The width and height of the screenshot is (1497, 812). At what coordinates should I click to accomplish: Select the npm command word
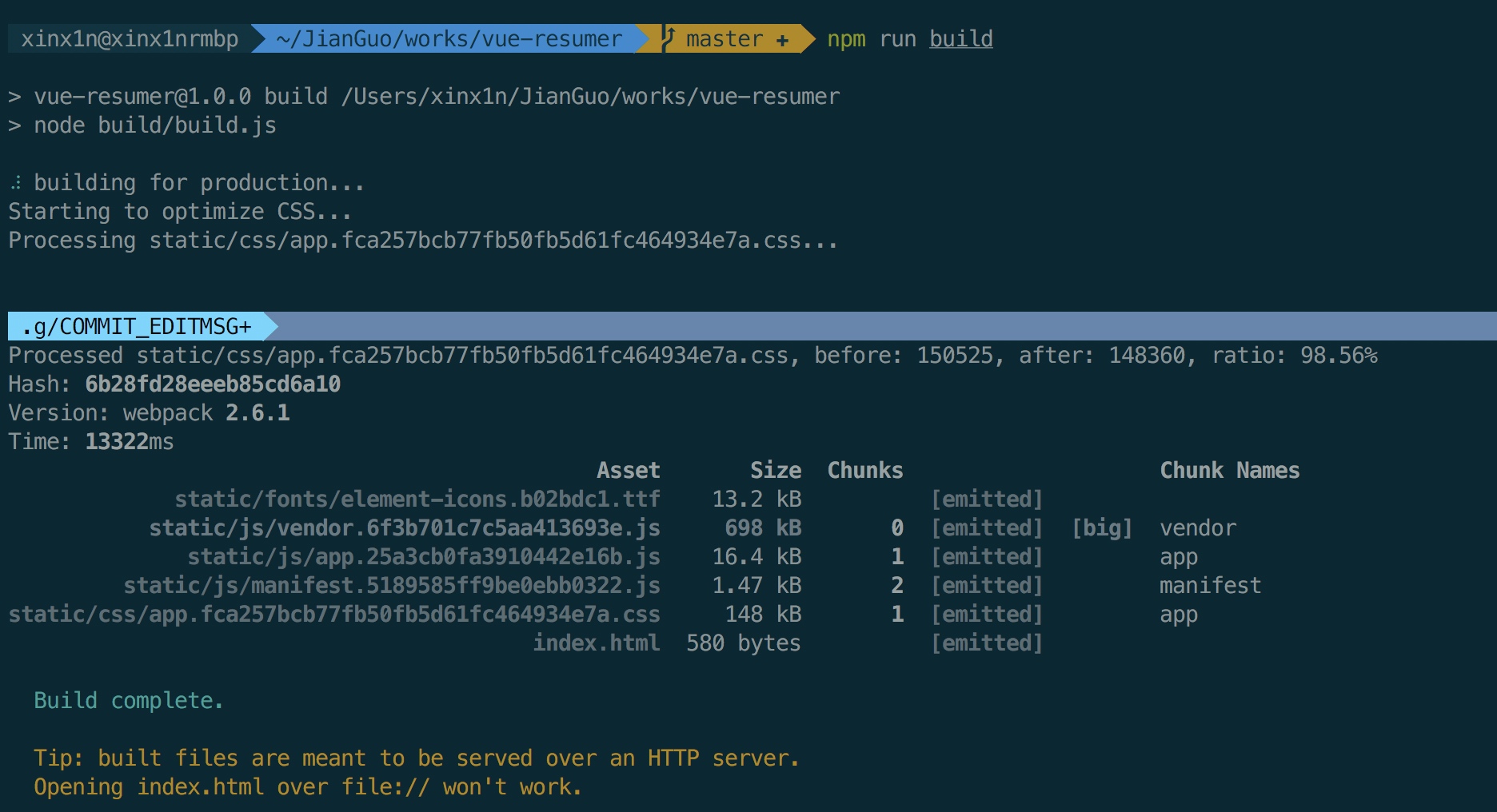pyautogui.click(x=846, y=40)
